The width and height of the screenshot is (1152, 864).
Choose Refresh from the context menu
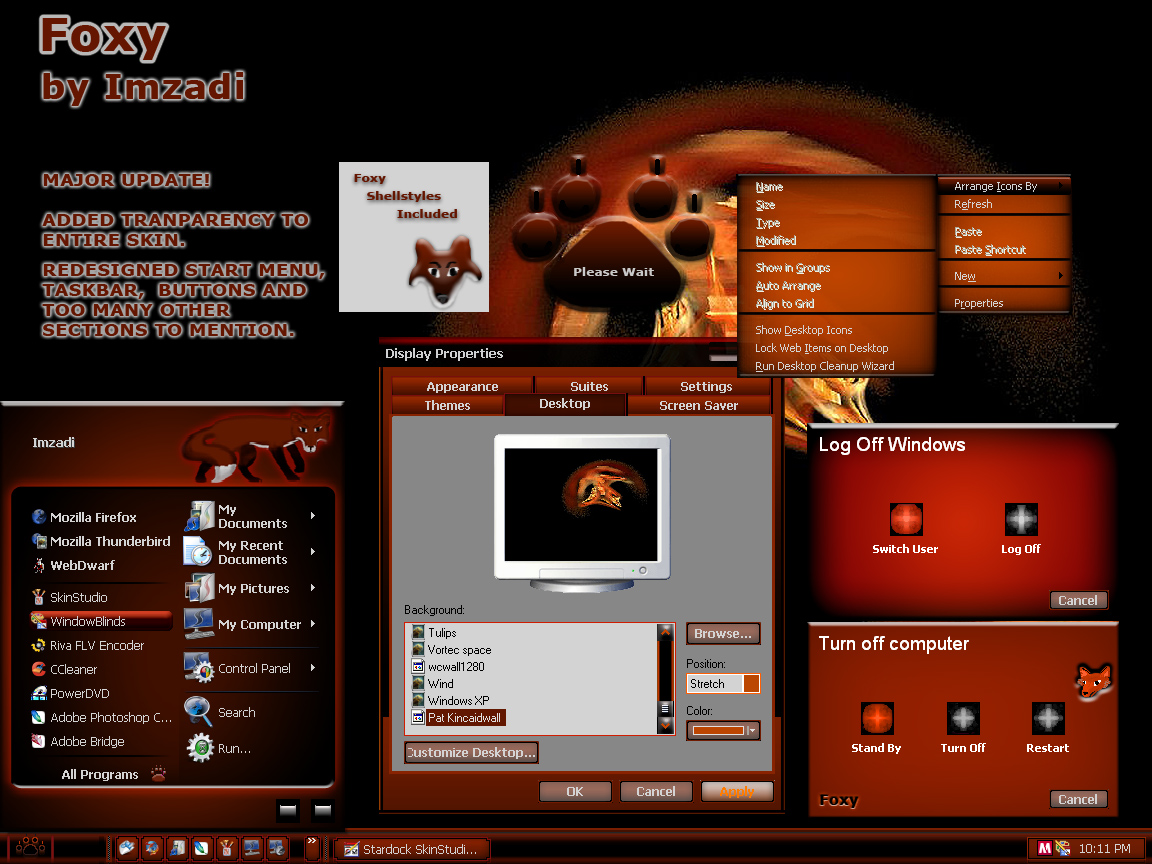click(x=973, y=204)
